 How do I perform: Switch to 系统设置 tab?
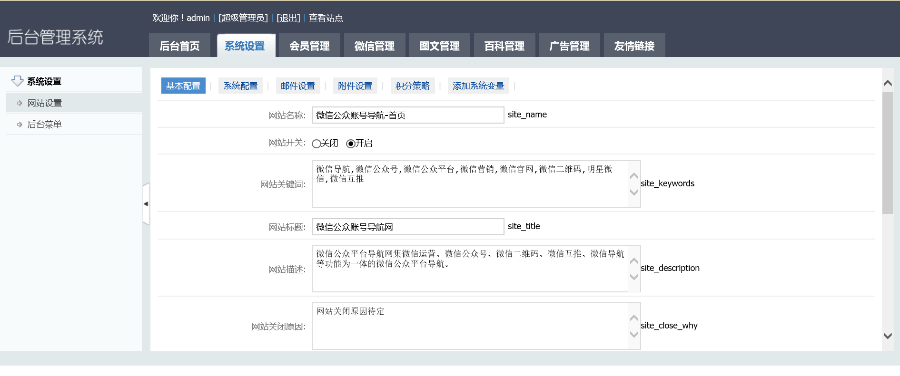point(246,45)
